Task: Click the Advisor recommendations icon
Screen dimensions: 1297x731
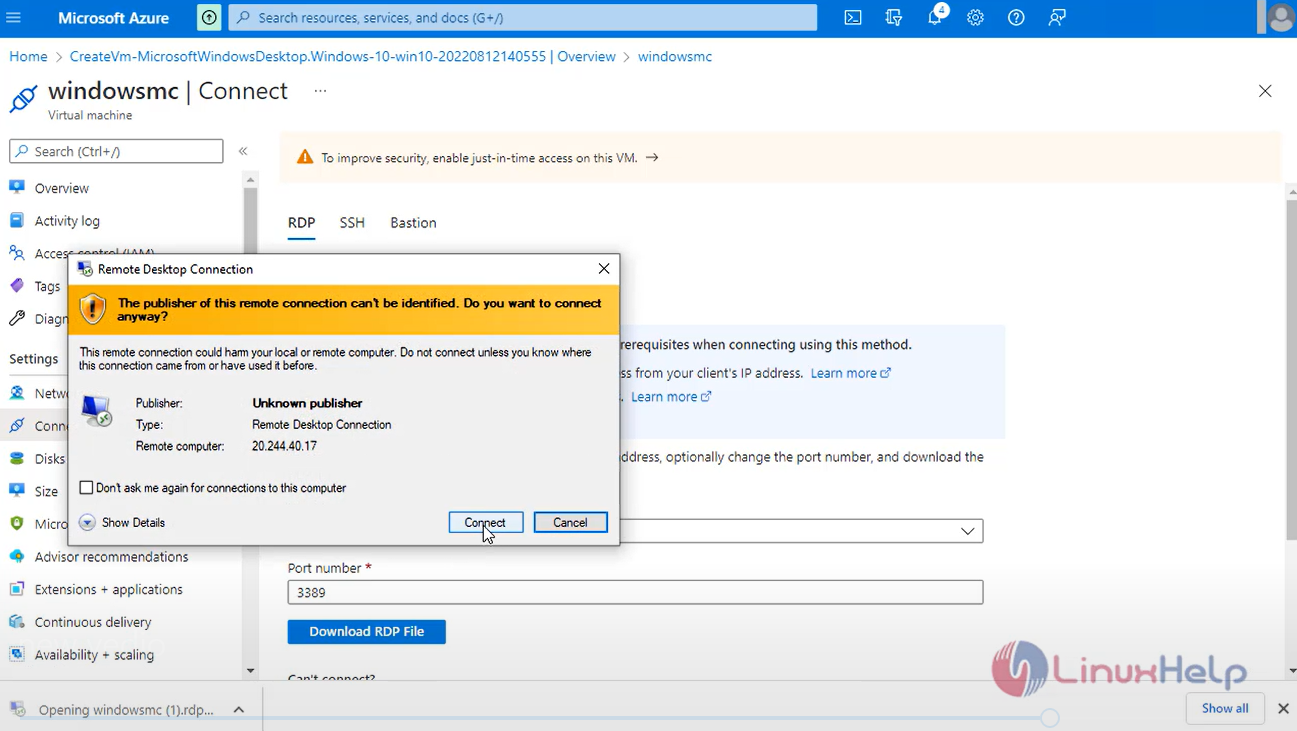Action: pos(17,556)
